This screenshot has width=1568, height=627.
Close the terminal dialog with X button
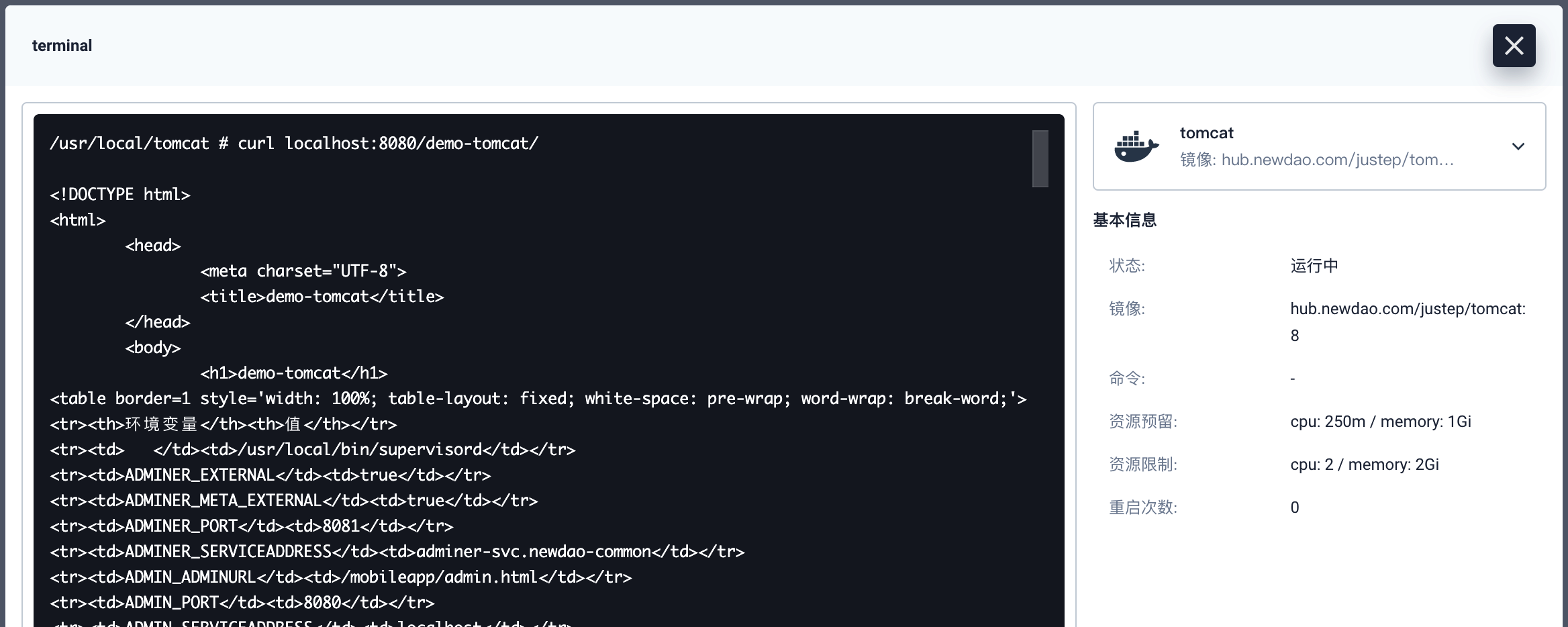pyautogui.click(x=1514, y=46)
